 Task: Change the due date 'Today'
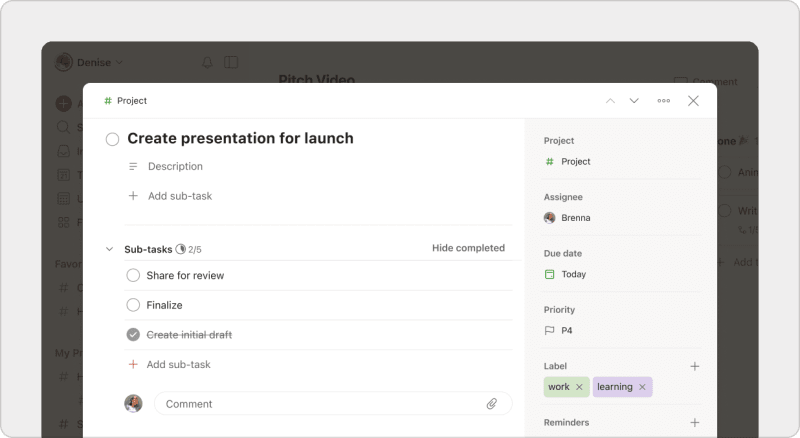[x=565, y=274]
